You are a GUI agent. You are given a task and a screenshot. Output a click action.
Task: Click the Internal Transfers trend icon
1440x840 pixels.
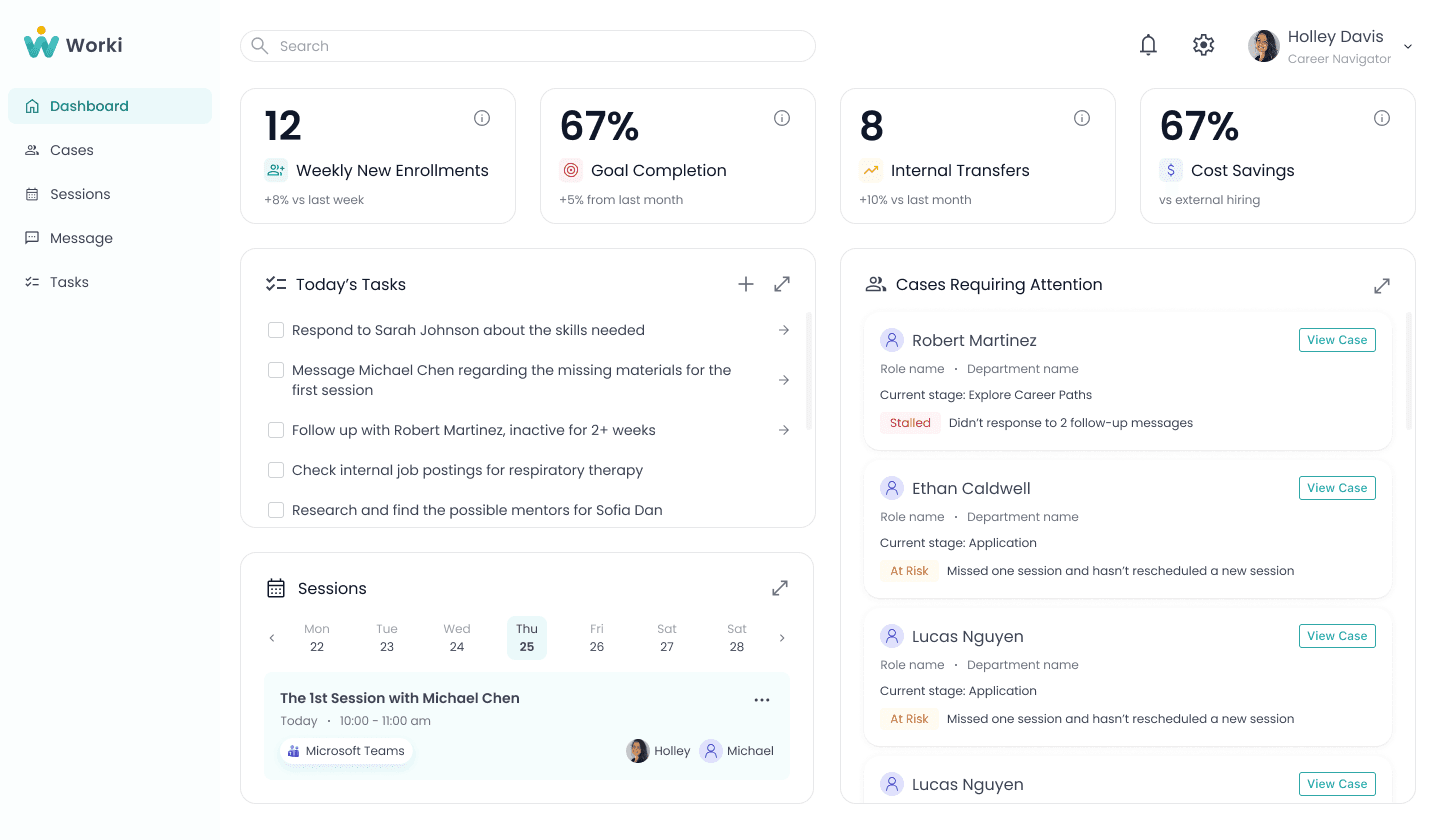pos(870,170)
